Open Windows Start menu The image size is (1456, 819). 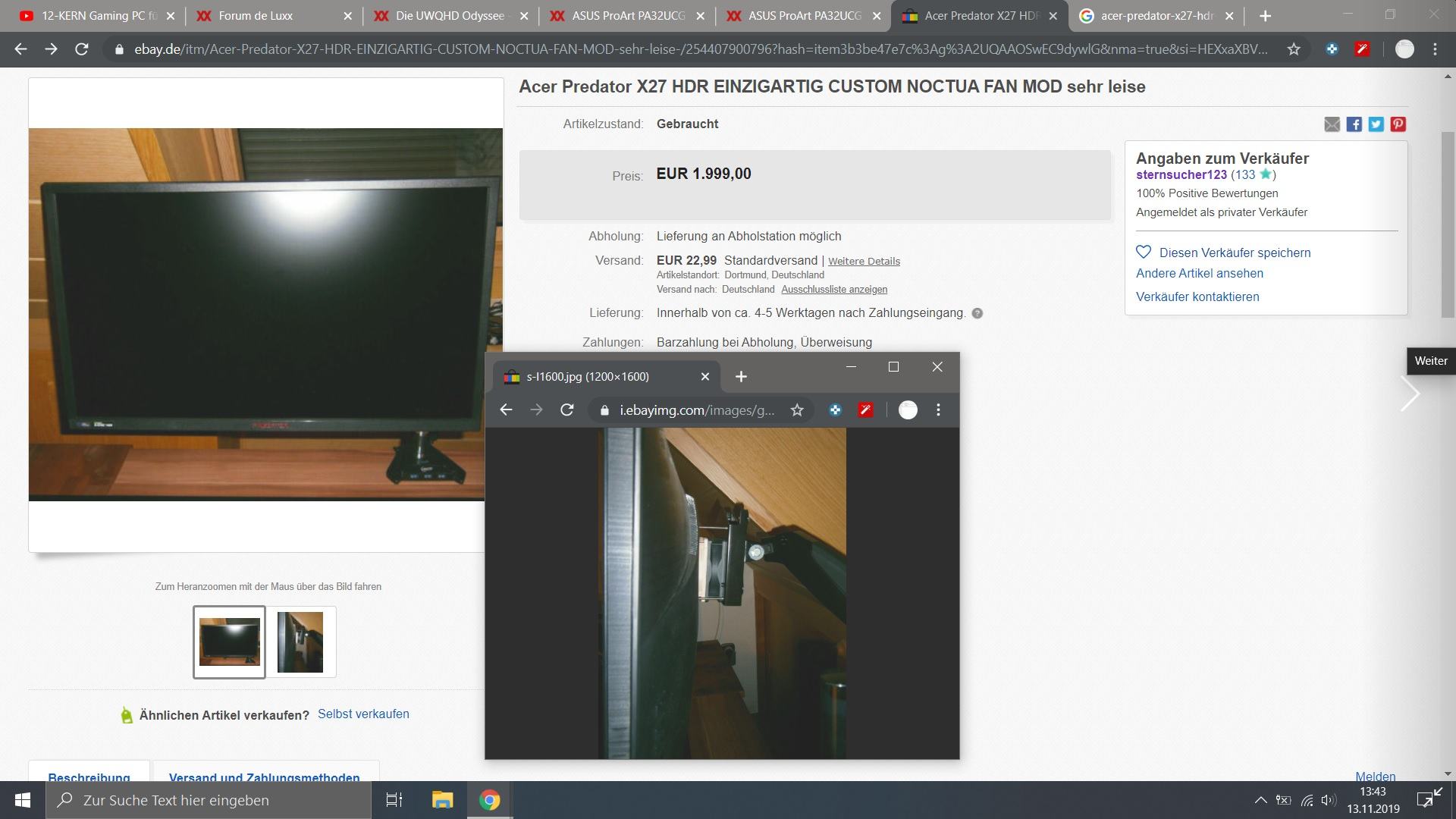pos(22,800)
